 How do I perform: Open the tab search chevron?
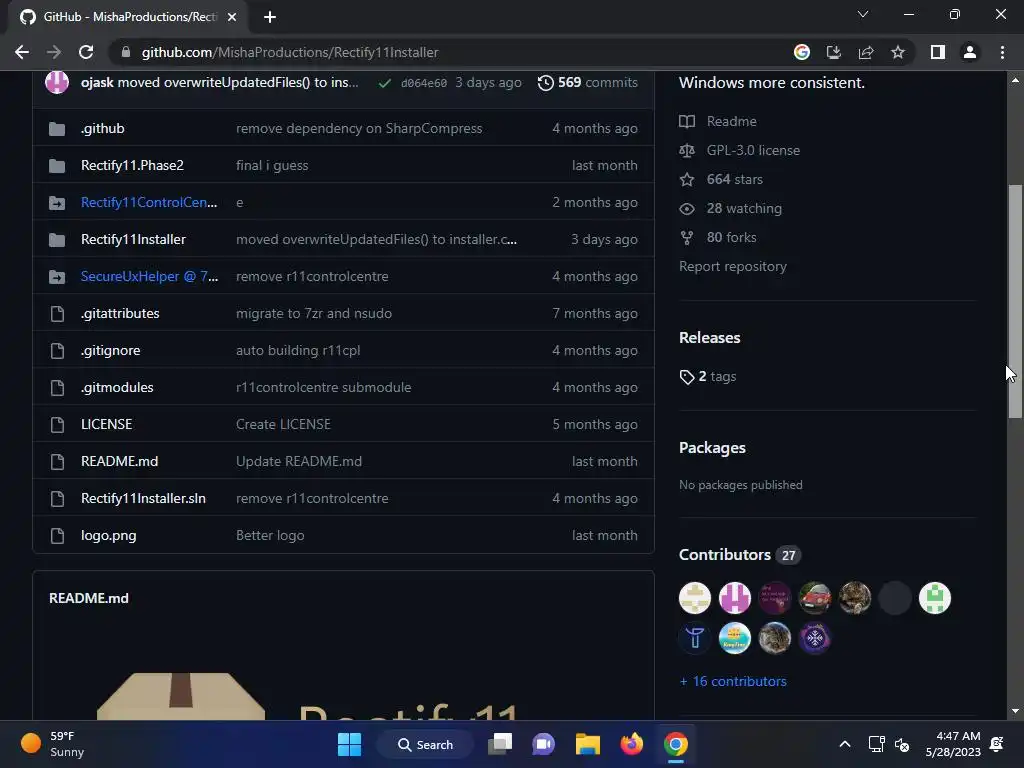863,14
